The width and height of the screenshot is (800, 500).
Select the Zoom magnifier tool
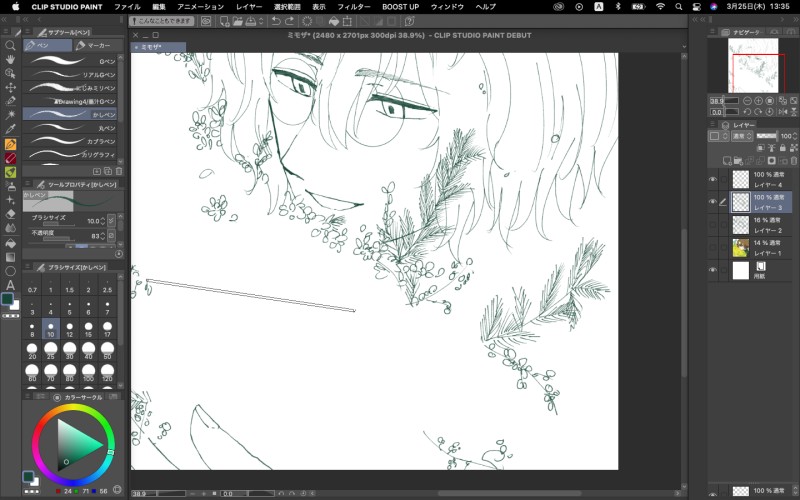pyautogui.click(x=10, y=45)
